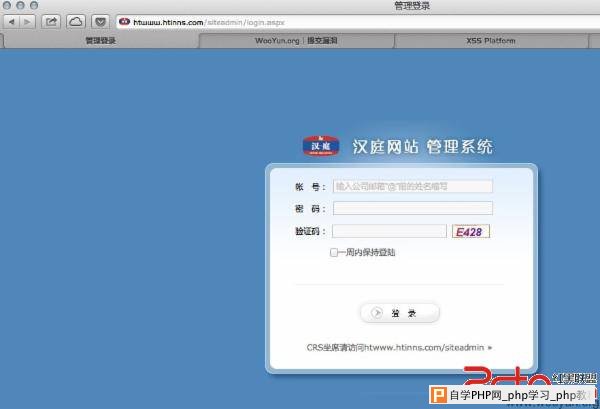Click the 汉庭网站 管理系统 heading text
600x409 pixels.
tap(422, 147)
